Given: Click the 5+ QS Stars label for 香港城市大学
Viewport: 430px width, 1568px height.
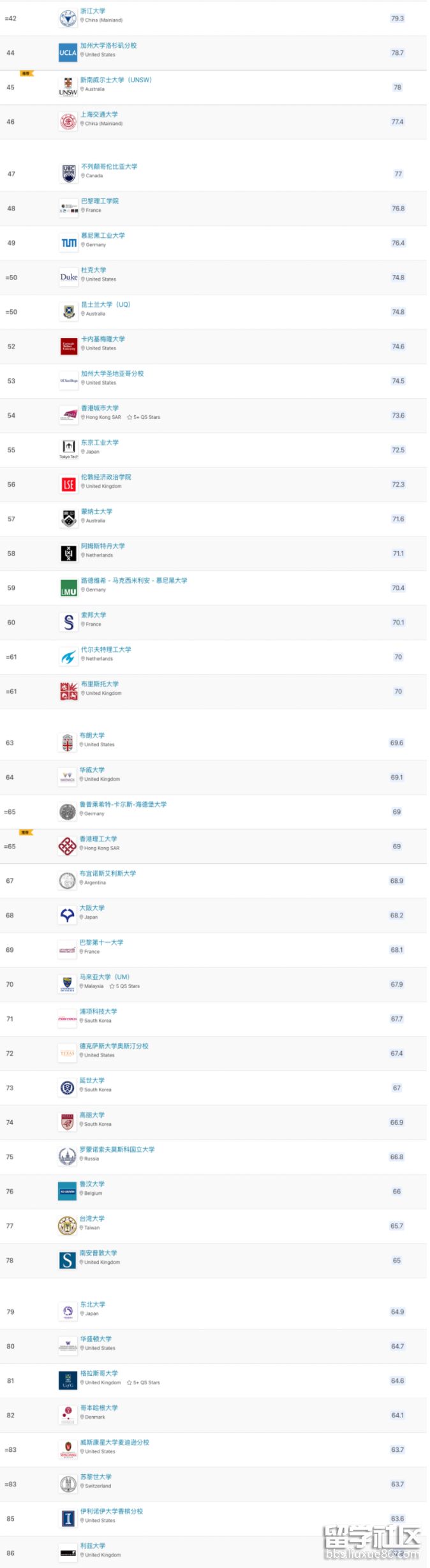Looking at the screenshot, I should pyautogui.click(x=144, y=417).
